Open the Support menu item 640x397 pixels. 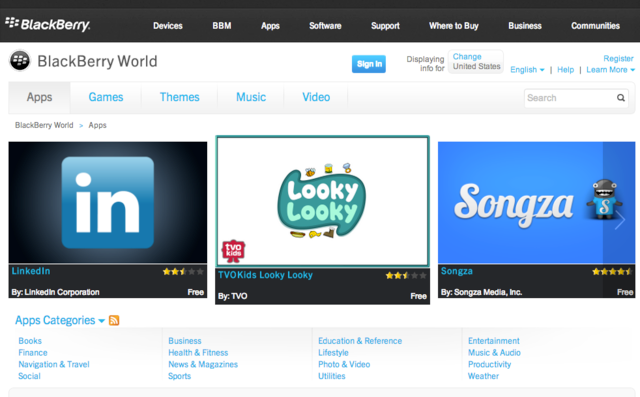point(385,26)
